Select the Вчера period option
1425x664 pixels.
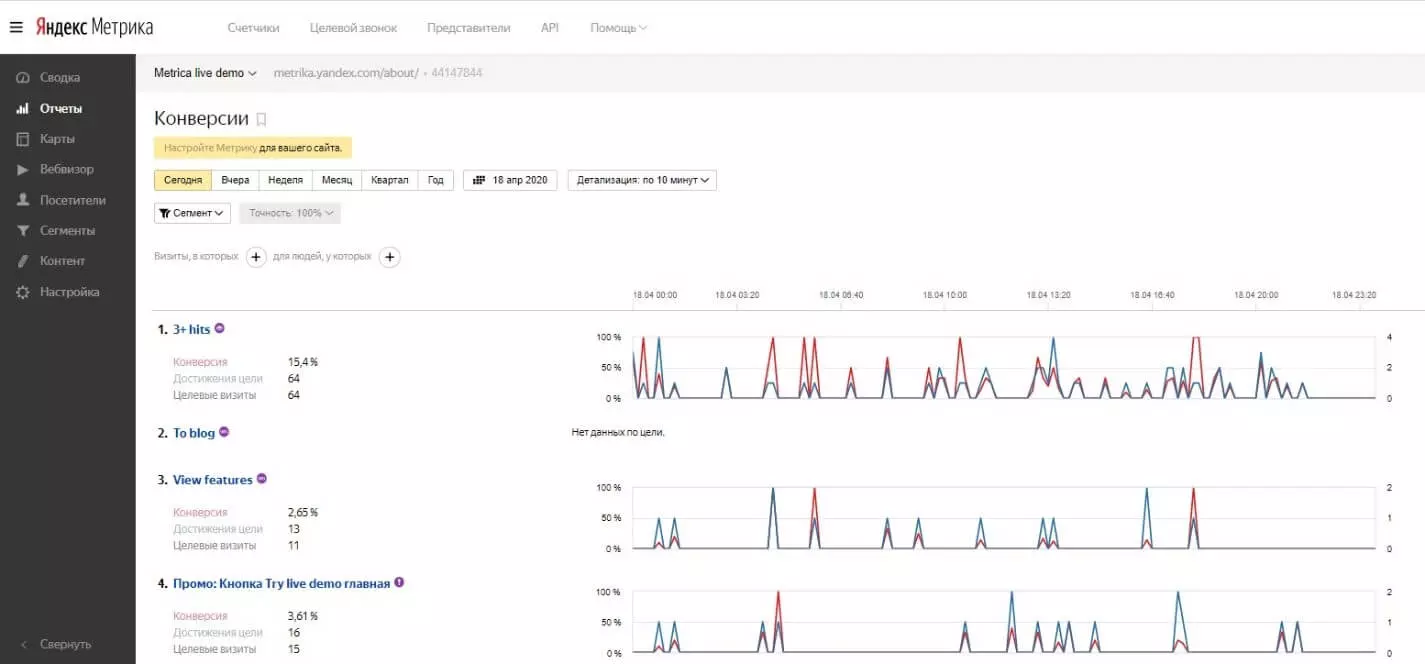click(x=235, y=180)
